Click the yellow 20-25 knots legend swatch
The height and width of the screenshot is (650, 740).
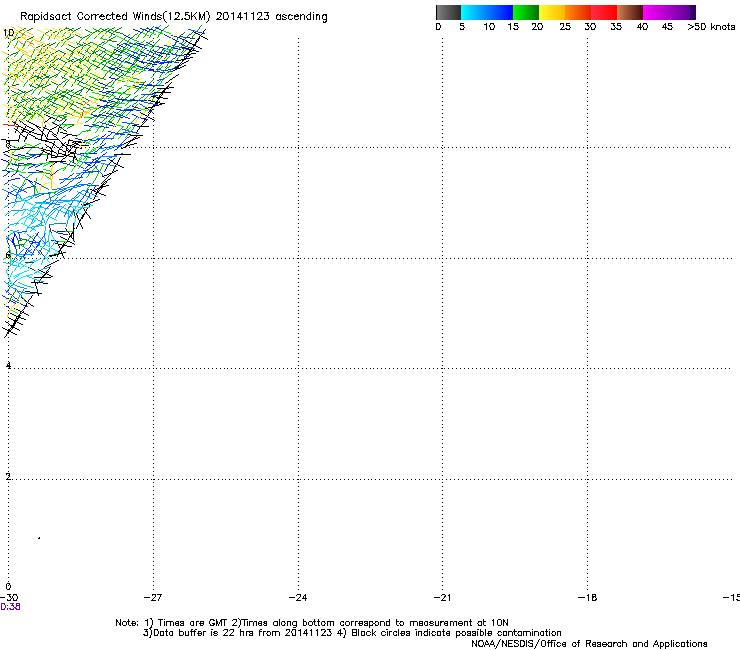tap(552, 12)
